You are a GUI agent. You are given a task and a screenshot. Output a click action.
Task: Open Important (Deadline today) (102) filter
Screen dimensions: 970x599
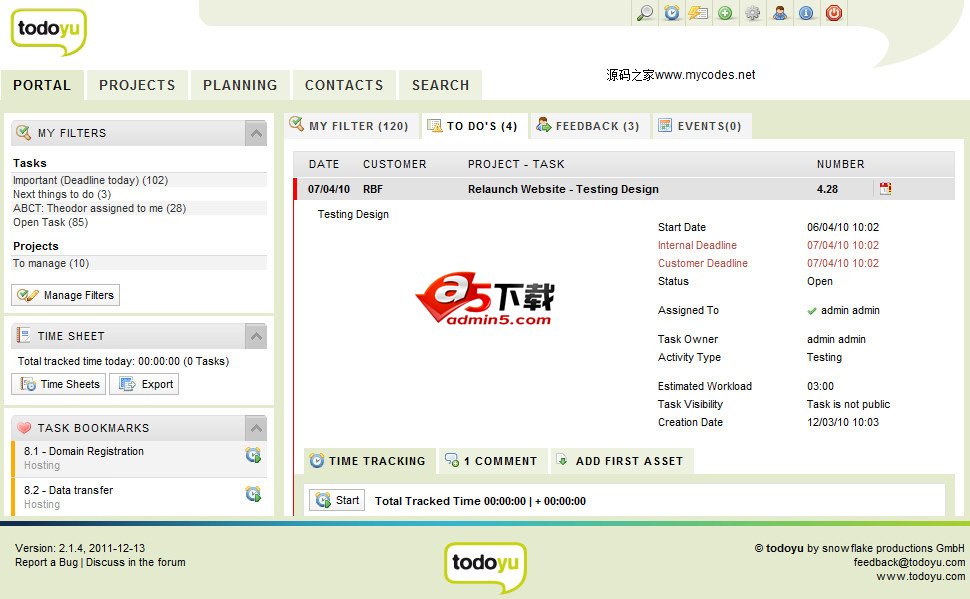coord(90,180)
